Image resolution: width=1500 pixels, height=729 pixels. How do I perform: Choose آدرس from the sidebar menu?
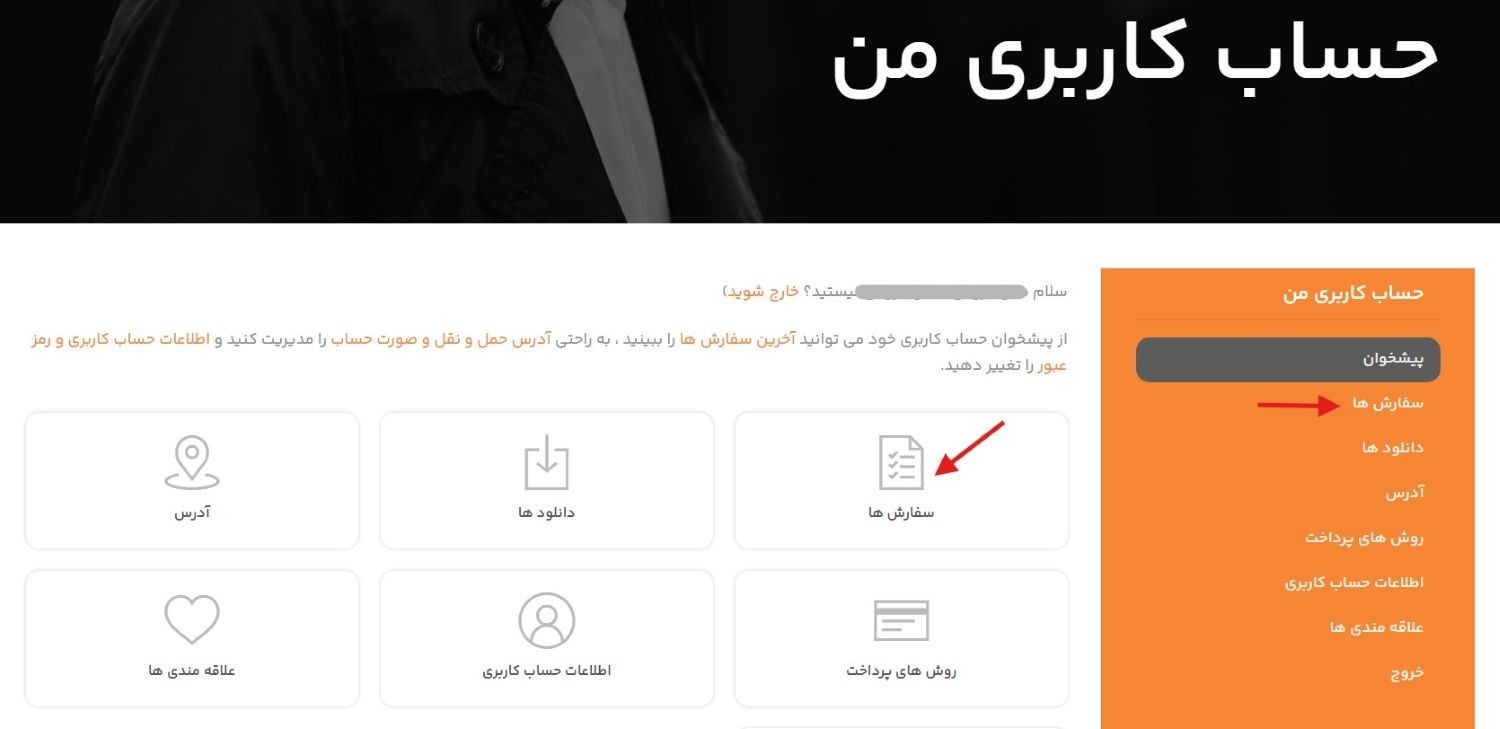click(1404, 493)
